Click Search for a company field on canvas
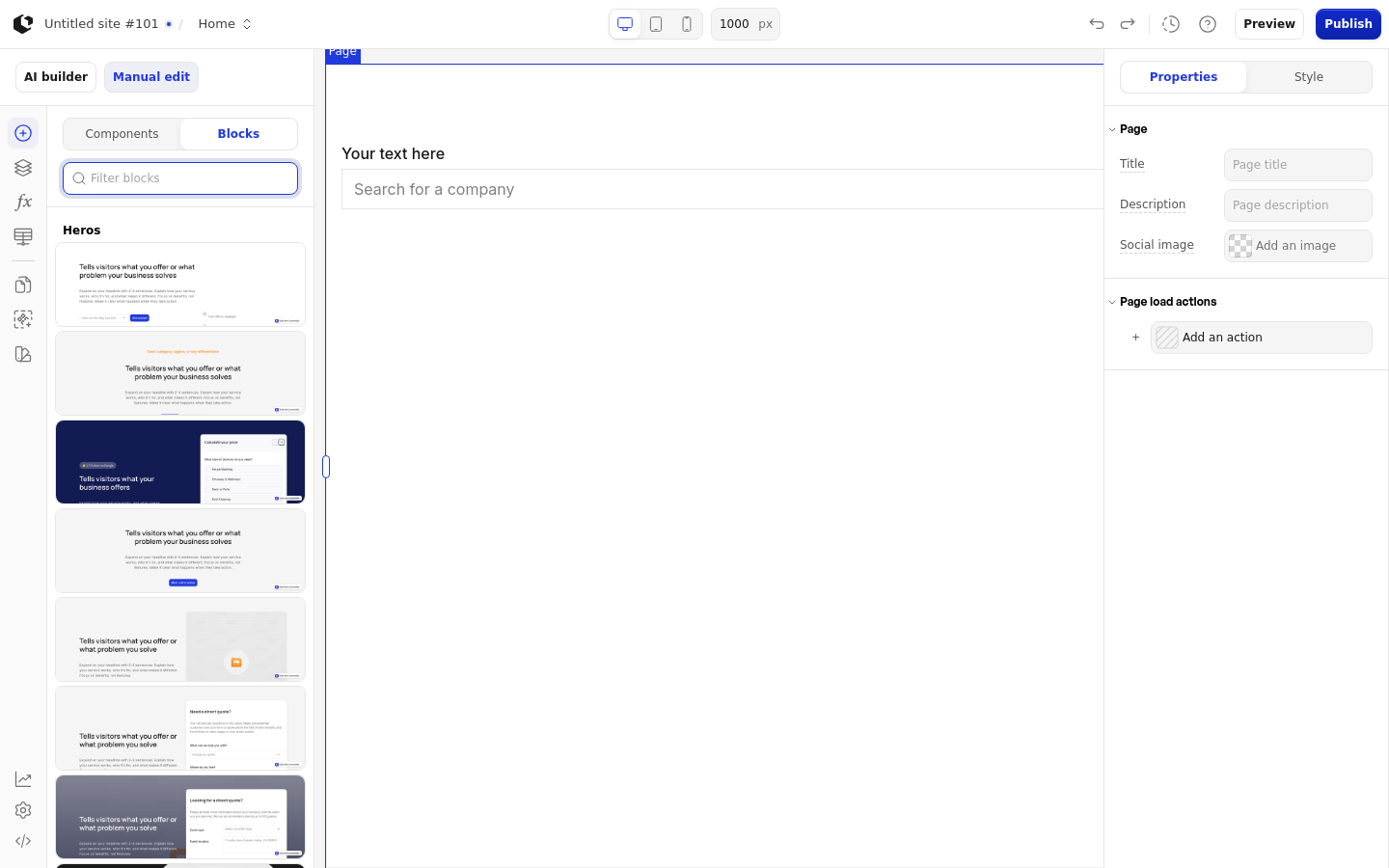 (x=722, y=189)
